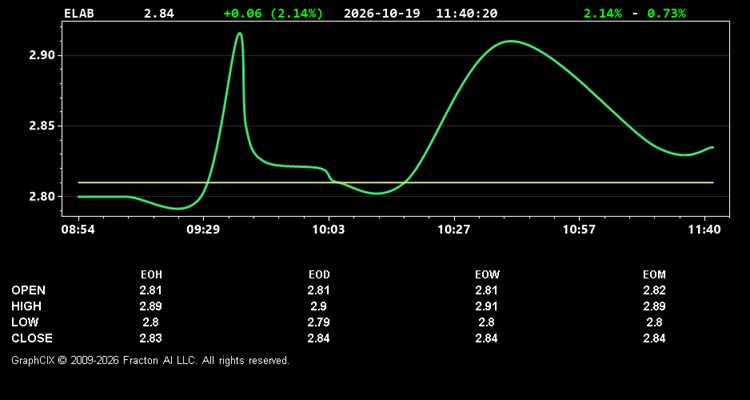Click the EOD low value 2.79
Viewport: 750px width, 400px height.
tap(319, 322)
